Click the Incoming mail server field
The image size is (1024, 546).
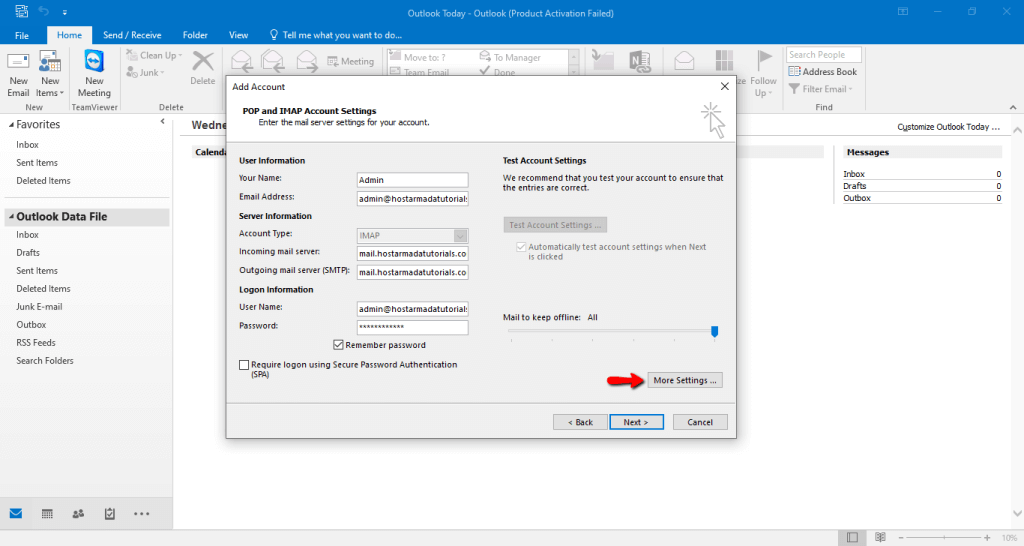pos(412,253)
